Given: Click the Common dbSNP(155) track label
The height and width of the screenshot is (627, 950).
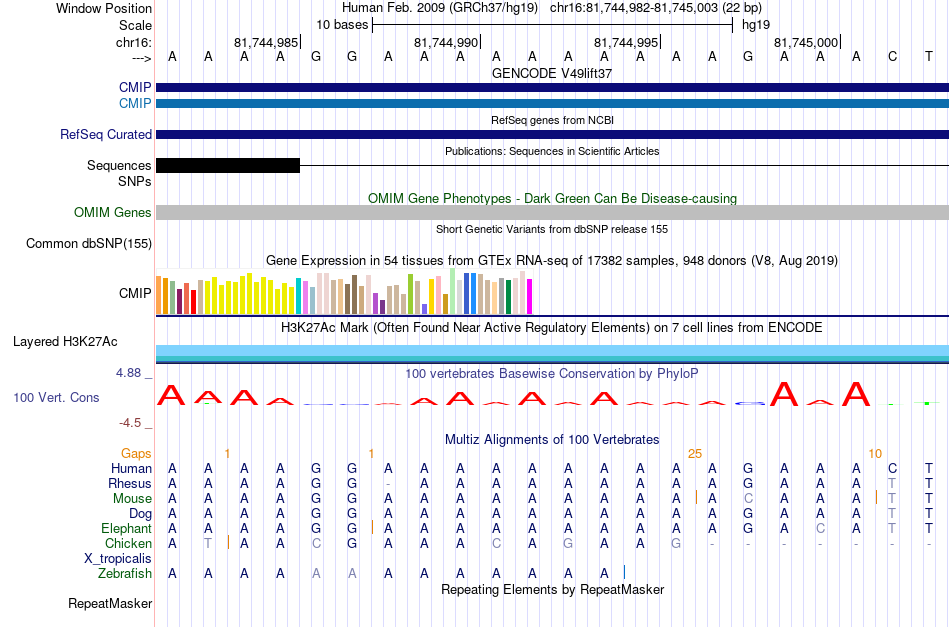Looking at the screenshot, I should coord(88,244).
